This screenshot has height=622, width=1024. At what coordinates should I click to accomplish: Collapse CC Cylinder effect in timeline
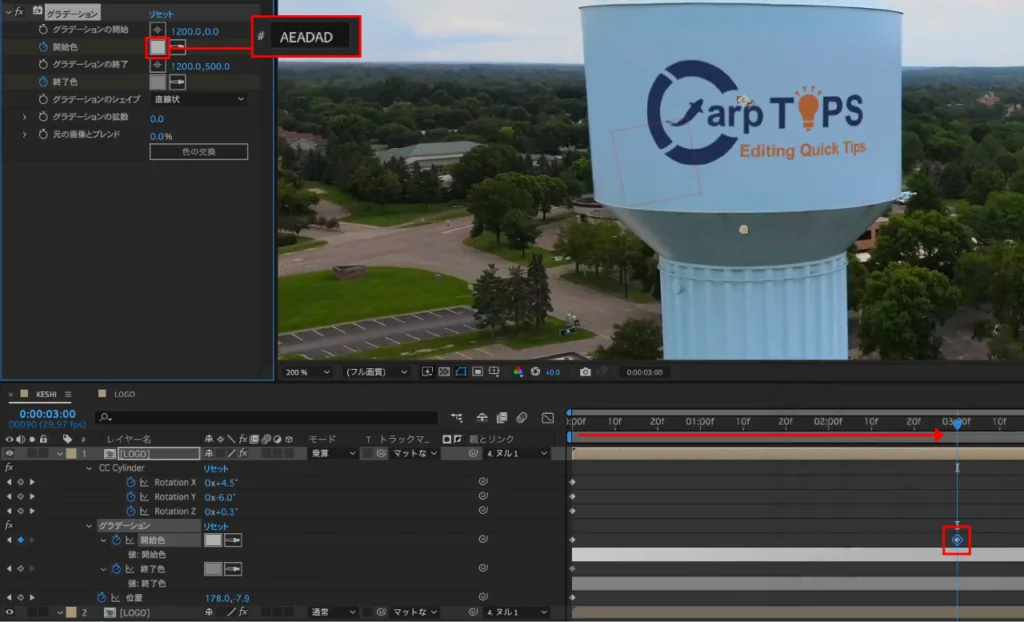(89, 468)
